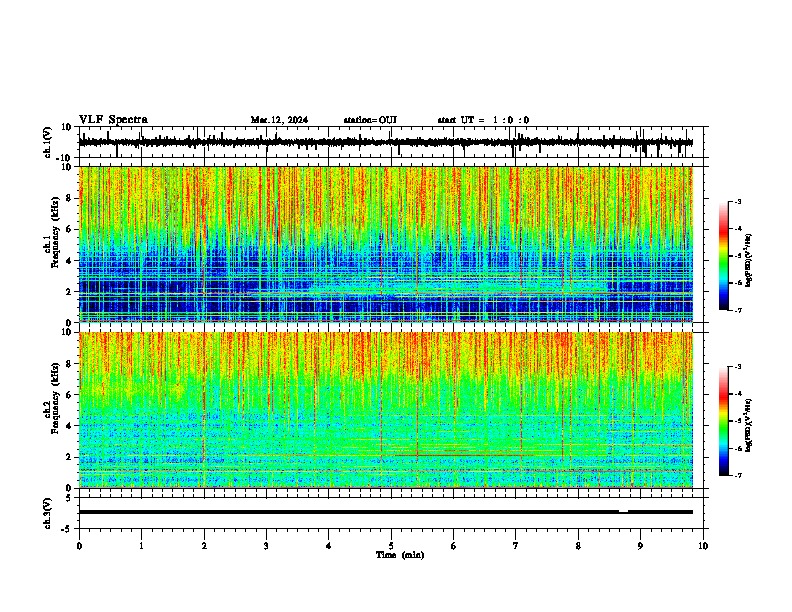Click the 'VLF Spectra' title text
Image resolution: width=792 pixels, height=612 pixels.
coord(113,120)
